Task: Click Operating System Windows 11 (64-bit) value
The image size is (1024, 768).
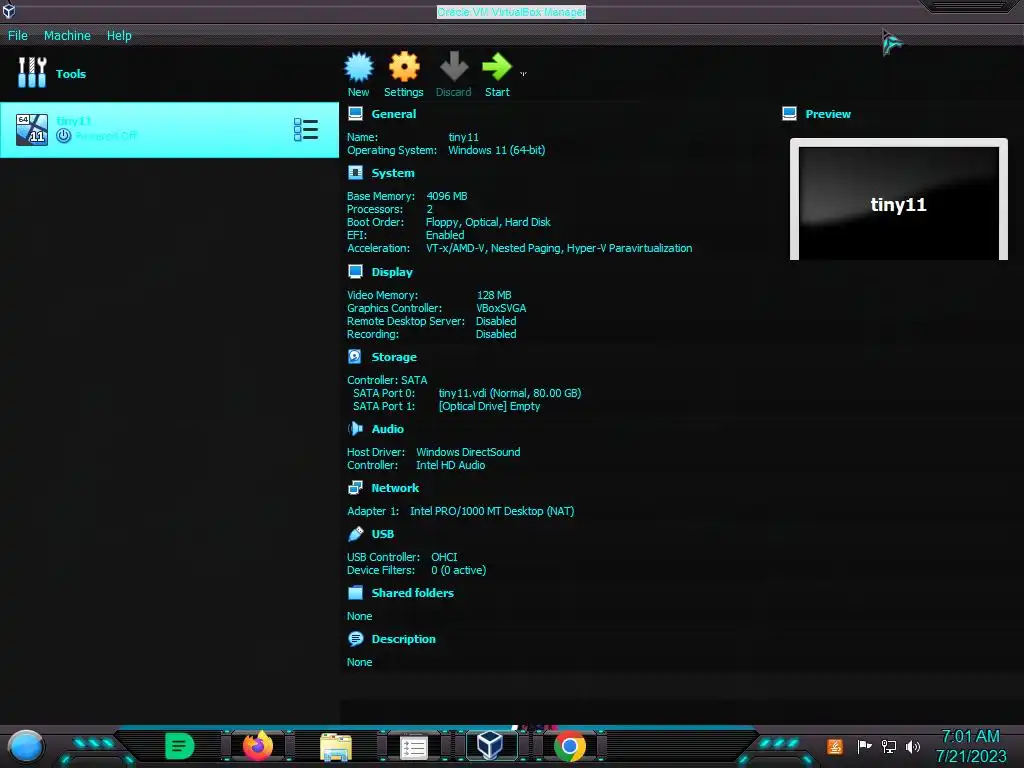Action: [496, 150]
